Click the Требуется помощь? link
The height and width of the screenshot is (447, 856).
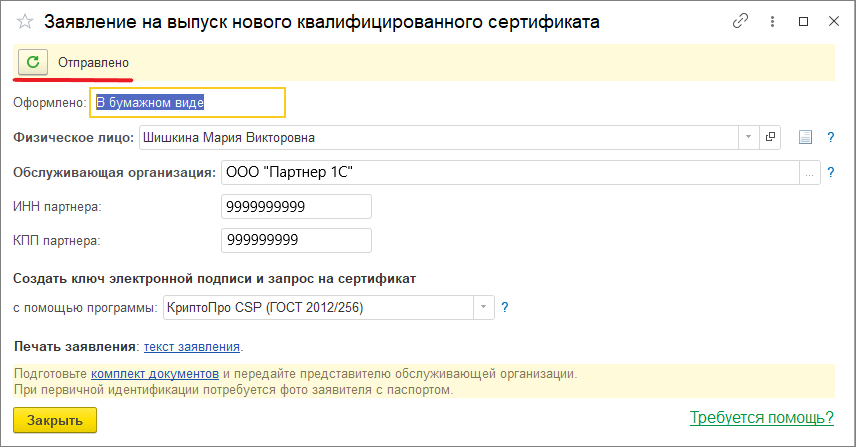coord(761,417)
